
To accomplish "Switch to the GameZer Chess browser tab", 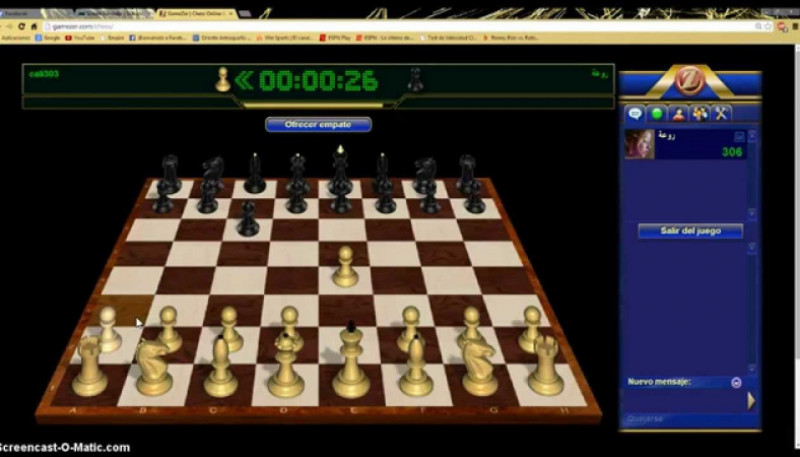I will coord(196,14).
